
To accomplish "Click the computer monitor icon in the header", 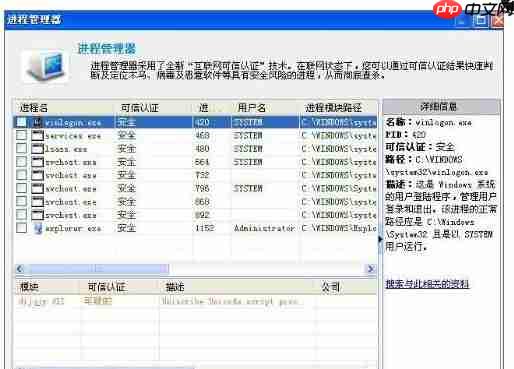I will (x=45, y=66).
